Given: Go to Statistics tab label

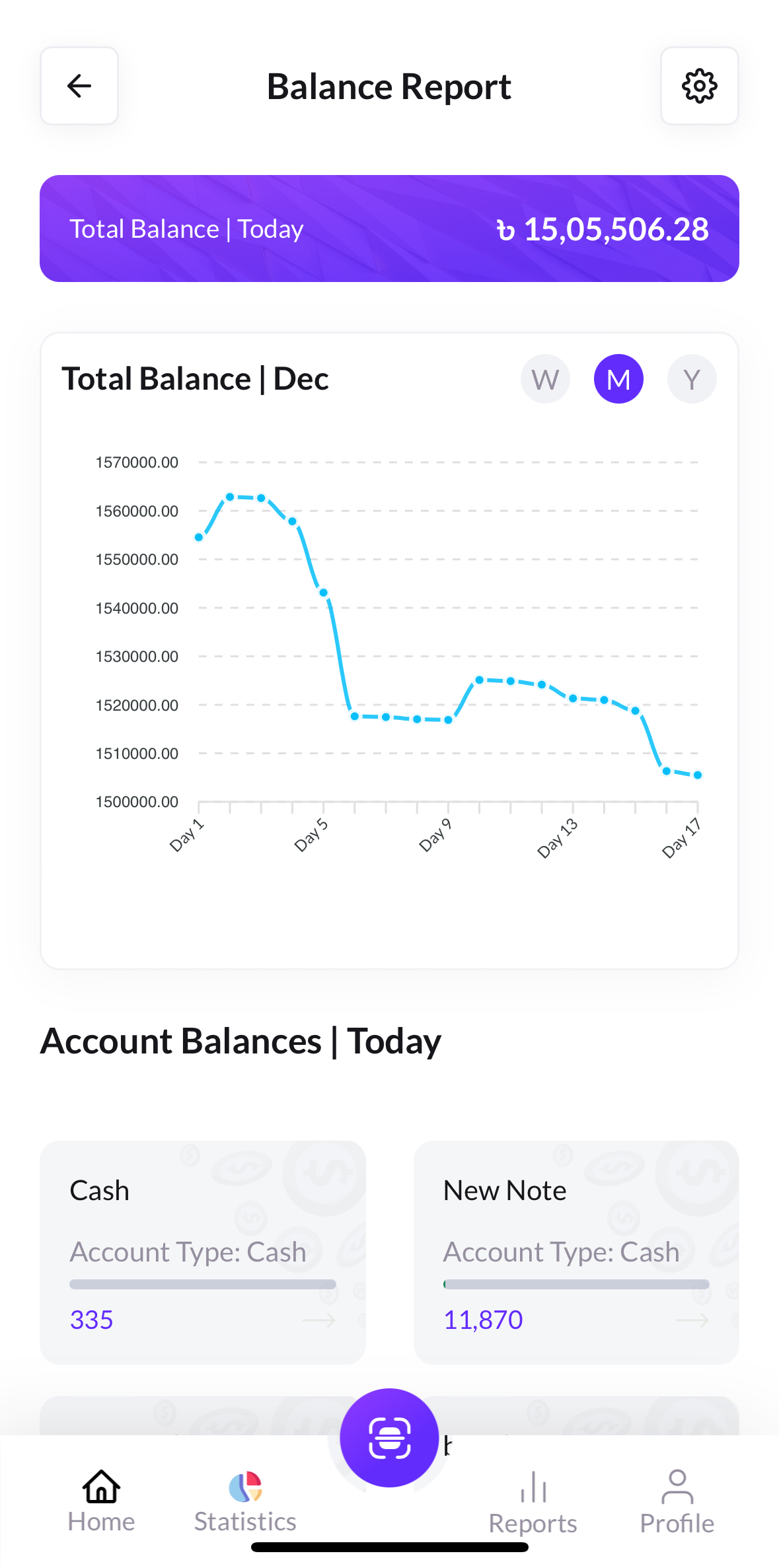Looking at the screenshot, I should pyautogui.click(x=245, y=1522).
